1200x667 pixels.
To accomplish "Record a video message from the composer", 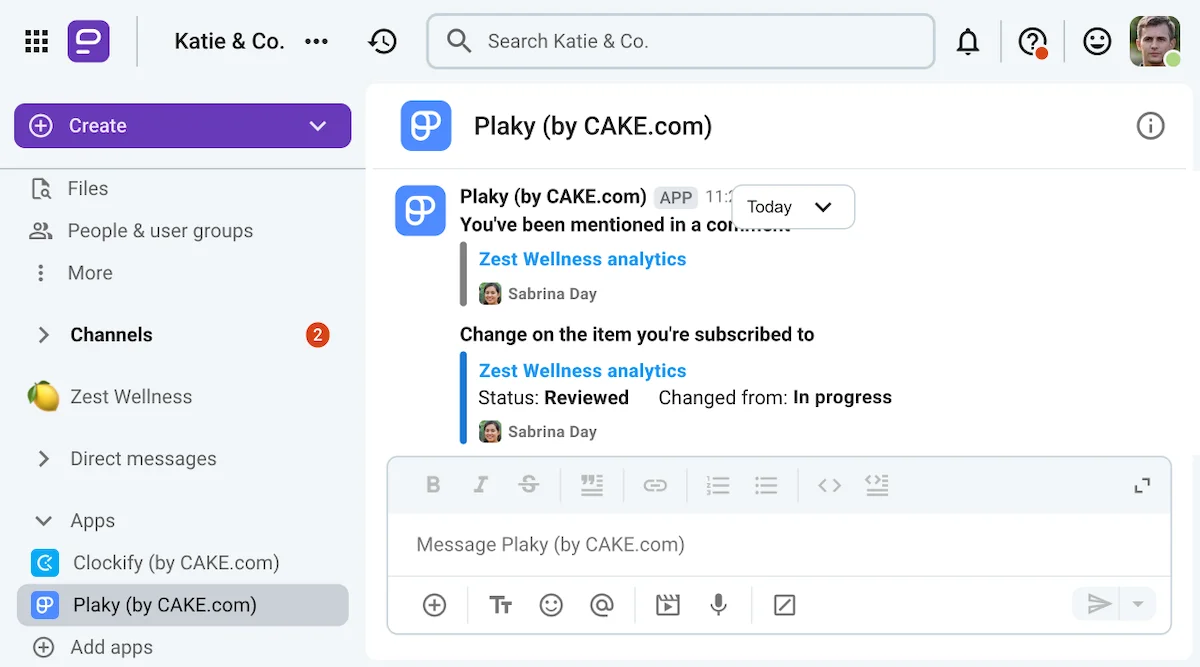I will click(x=667, y=605).
